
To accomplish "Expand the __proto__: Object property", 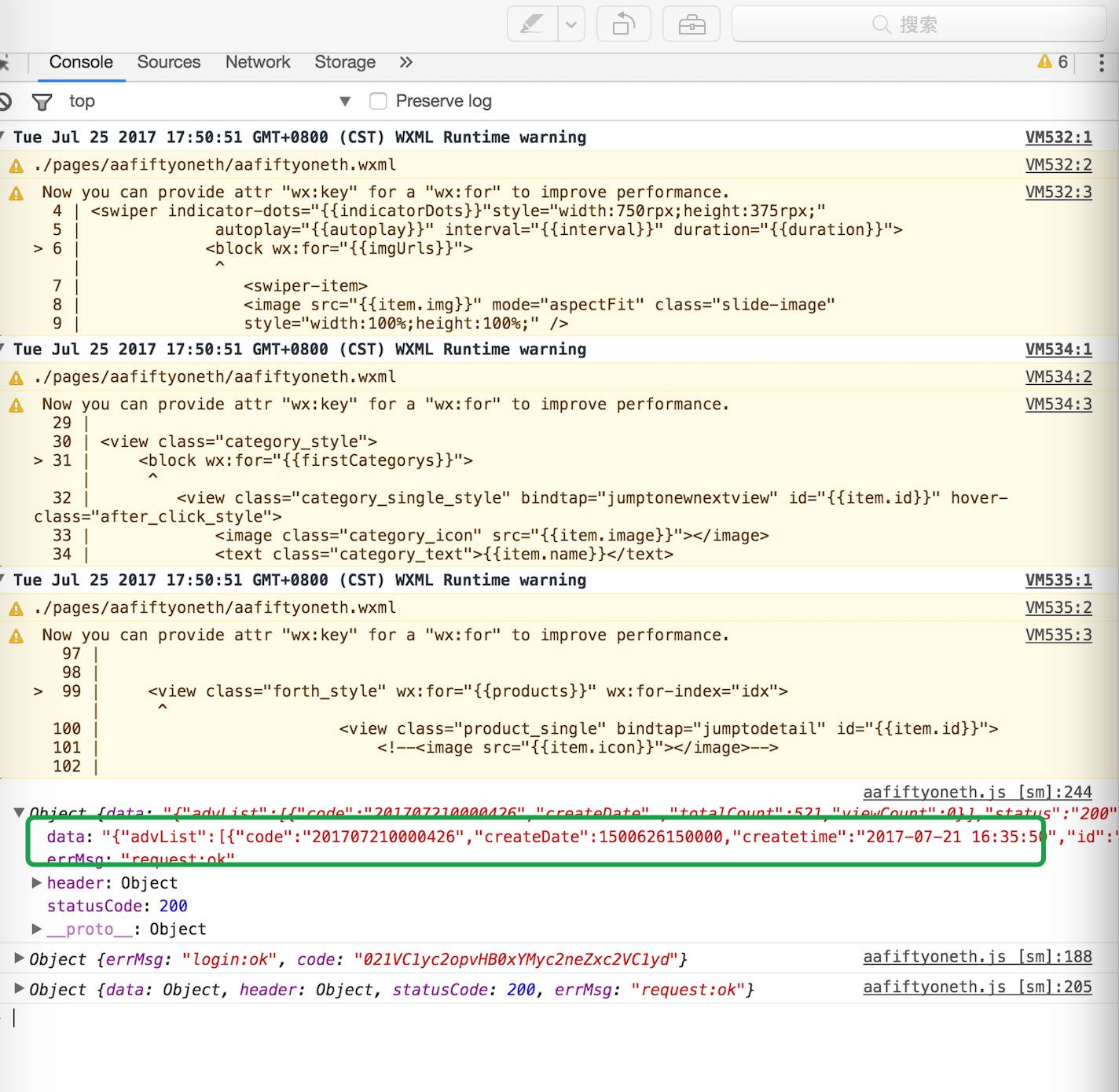I will (36, 929).
